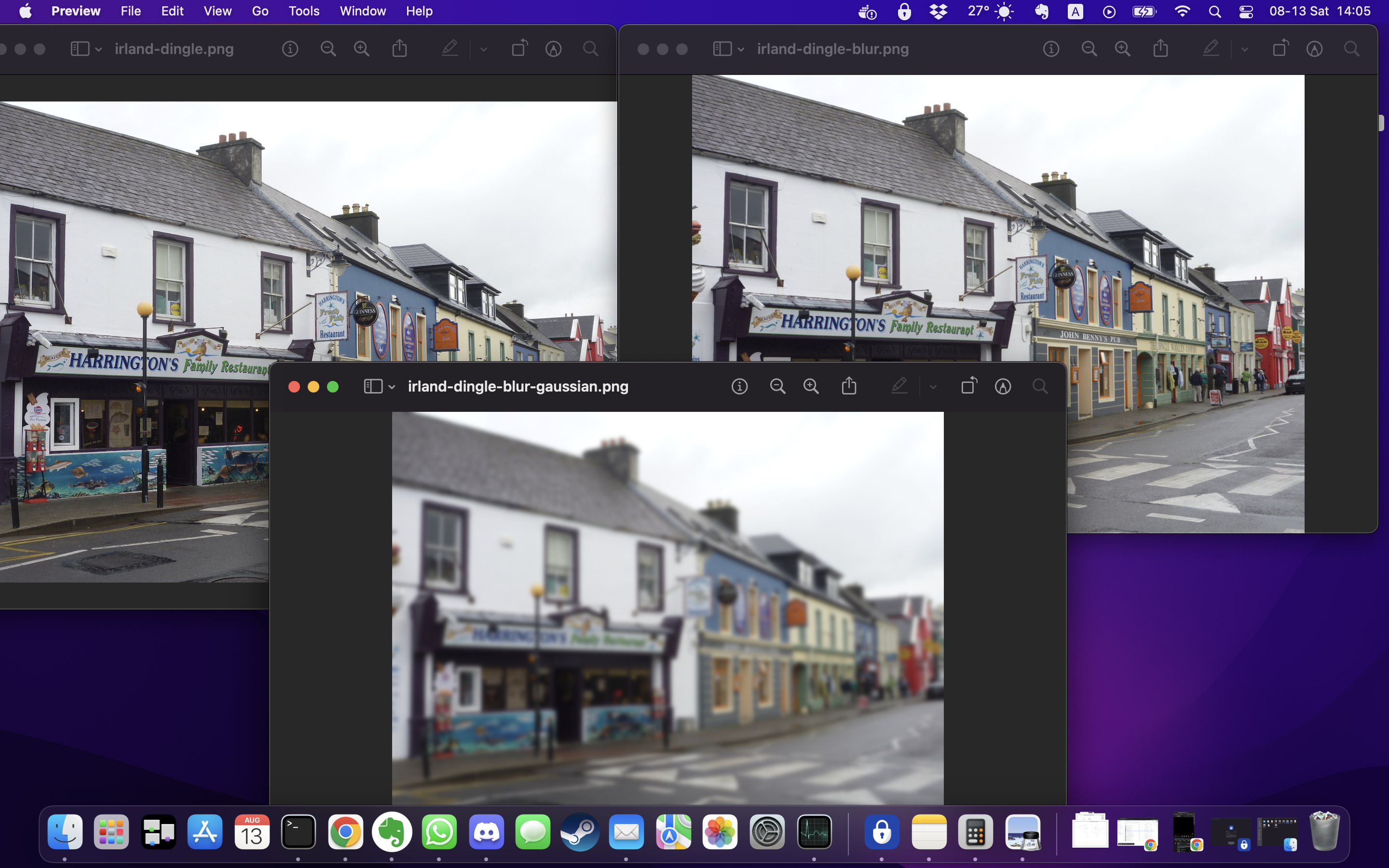Zoom out in irland-dingle-blur-gaussian.png window

[778, 386]
